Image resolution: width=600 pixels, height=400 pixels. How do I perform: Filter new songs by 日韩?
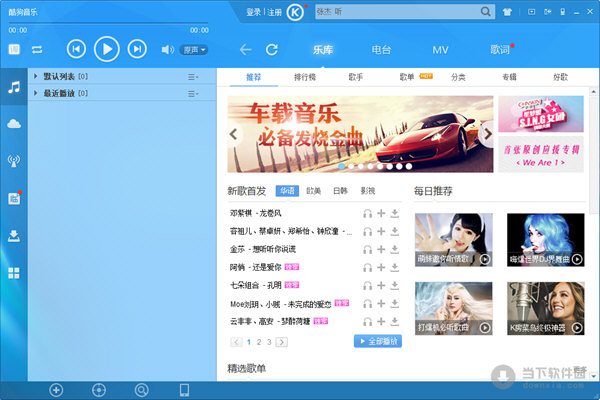(x=340, y=191)
